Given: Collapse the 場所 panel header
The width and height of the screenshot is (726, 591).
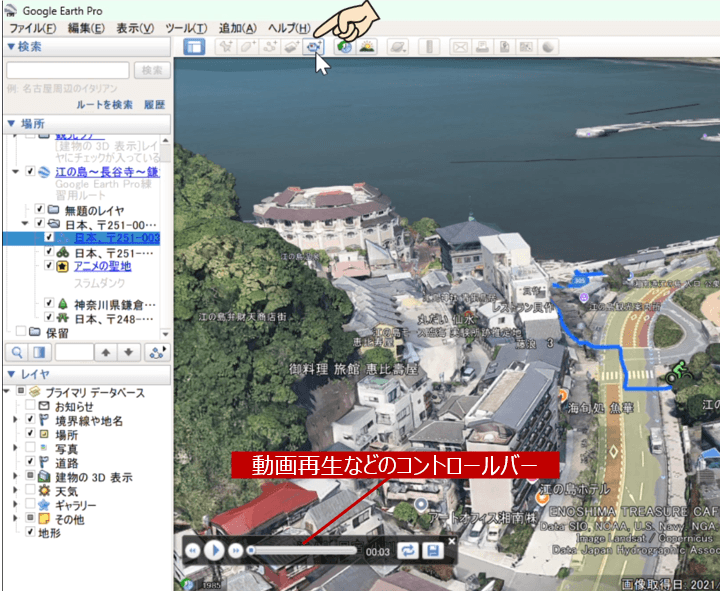Looking at the screenshot, I should [x=11, y=123].
